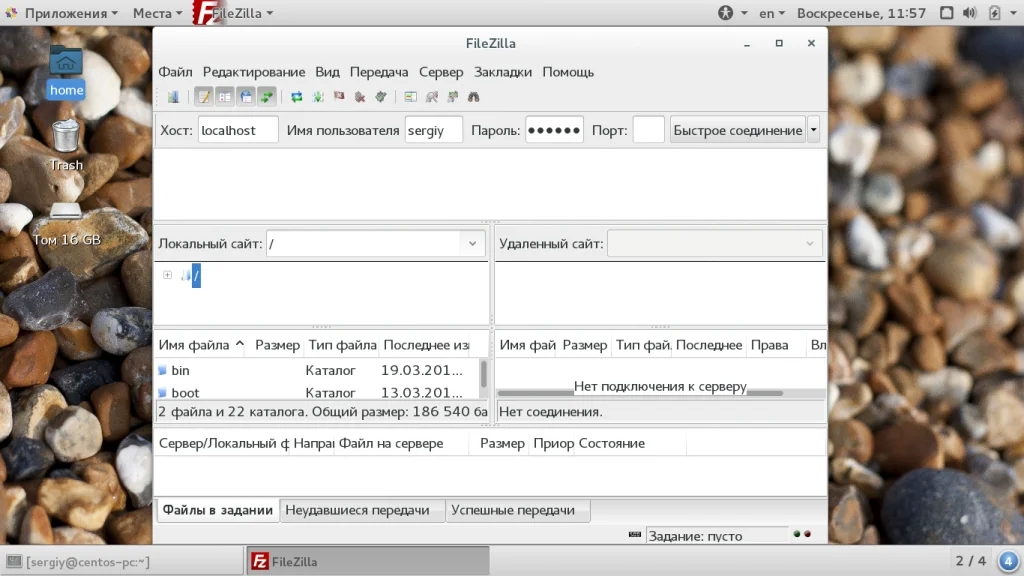1024x576 pixels.
Task: Open the Редактирование menu
Action: coord(253,72)
